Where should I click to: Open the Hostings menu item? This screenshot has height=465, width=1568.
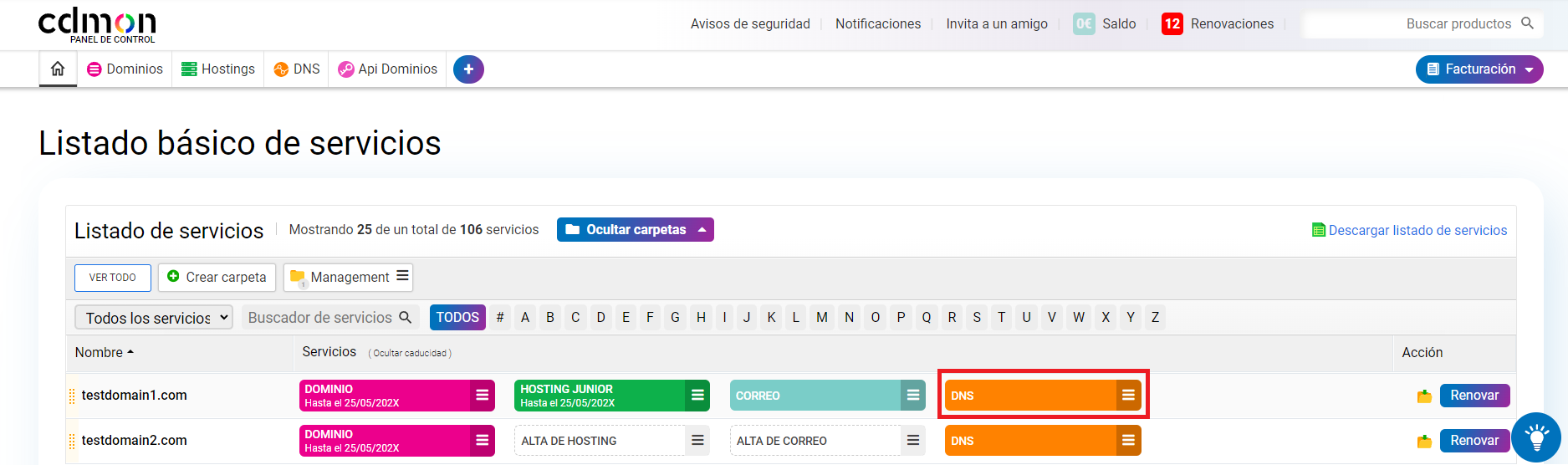pyautogui.click(x=218, y=69)
